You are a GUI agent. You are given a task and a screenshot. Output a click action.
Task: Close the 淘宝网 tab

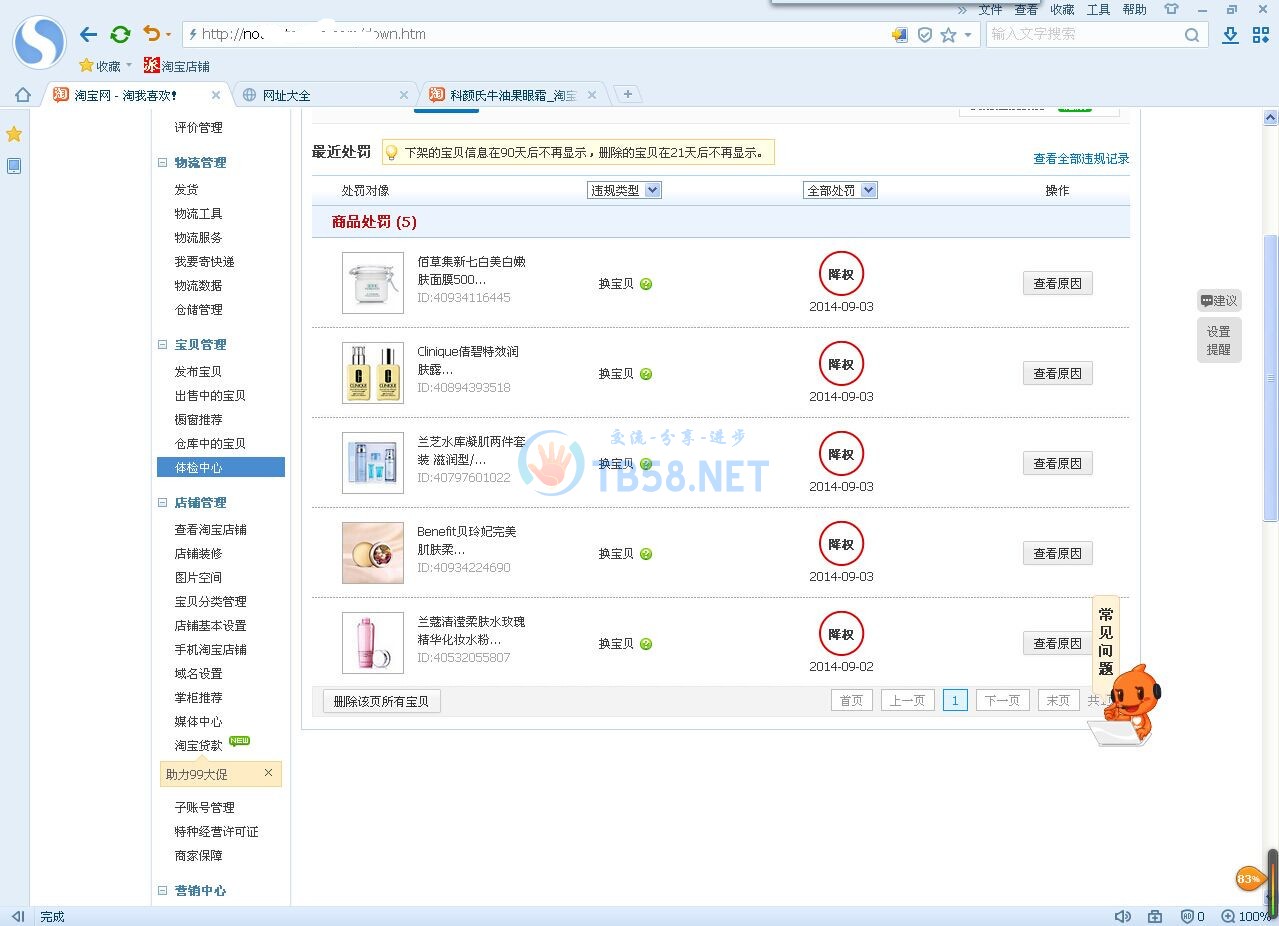[216, 95]
